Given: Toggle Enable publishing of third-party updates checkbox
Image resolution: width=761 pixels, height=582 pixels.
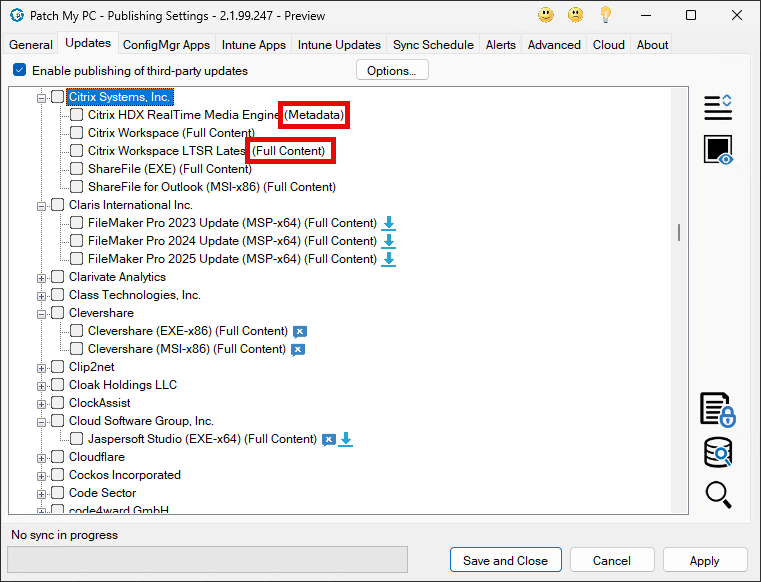Looking at the screenshot, I should [x=19, y=70].
